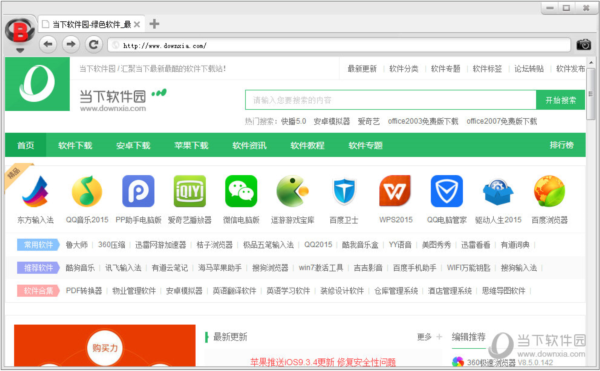This screenshot has height=371, width=600.
Task: Open the QQ2015 link
Action: point(318,244)
